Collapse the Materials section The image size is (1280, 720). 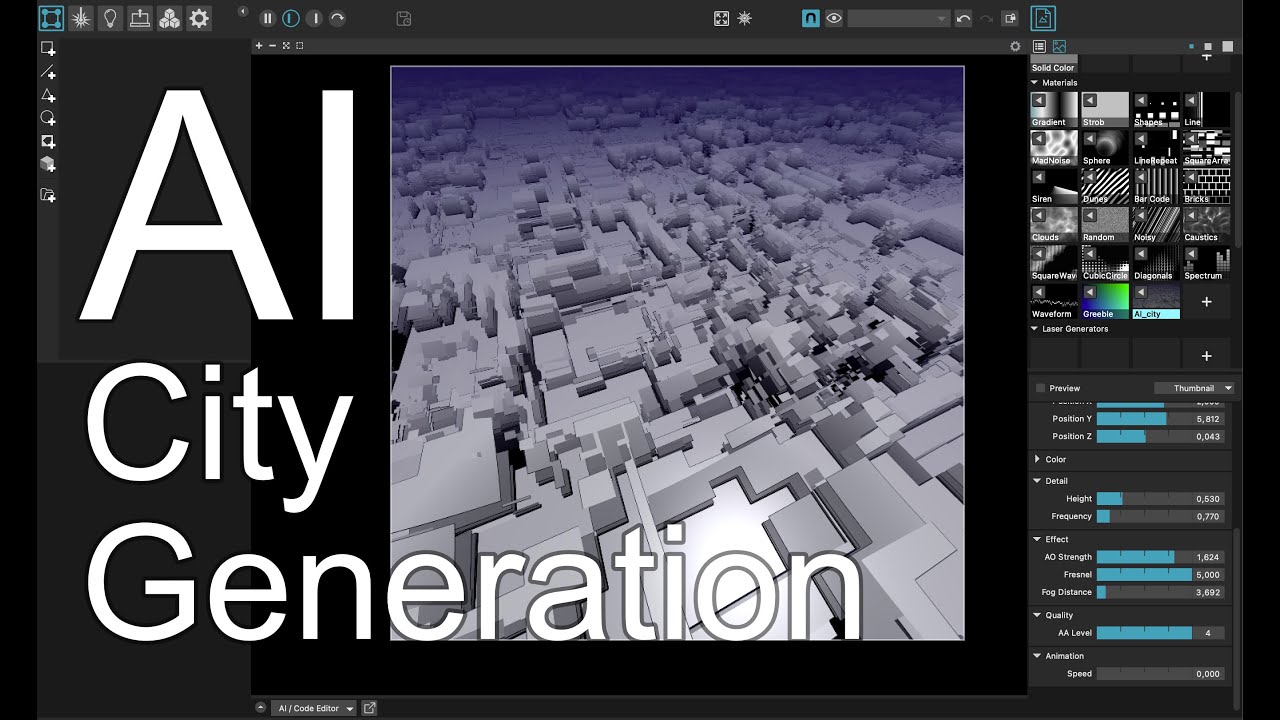pos(1035,83)
